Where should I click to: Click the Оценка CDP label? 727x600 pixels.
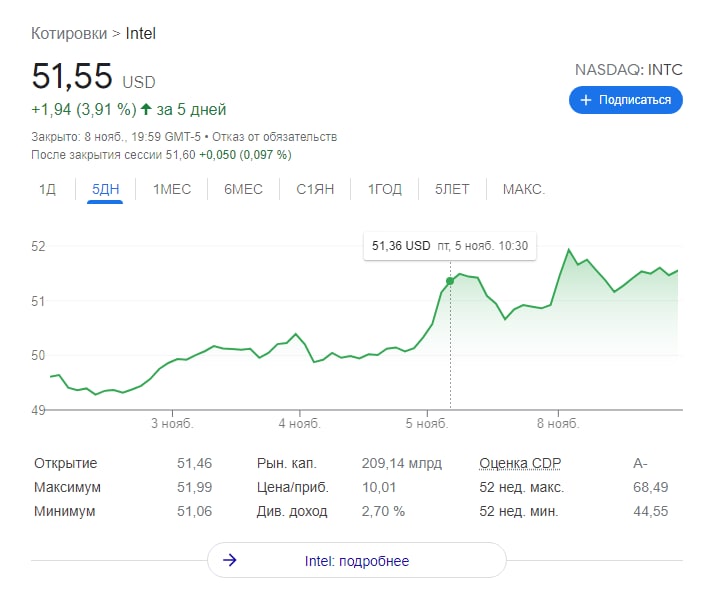pyautogui.click(x=520, y=463)
